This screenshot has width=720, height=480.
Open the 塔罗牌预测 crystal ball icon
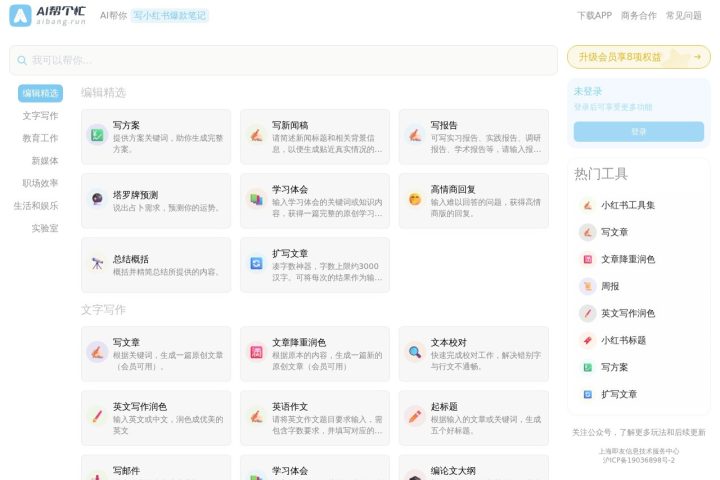click(97, 199)
